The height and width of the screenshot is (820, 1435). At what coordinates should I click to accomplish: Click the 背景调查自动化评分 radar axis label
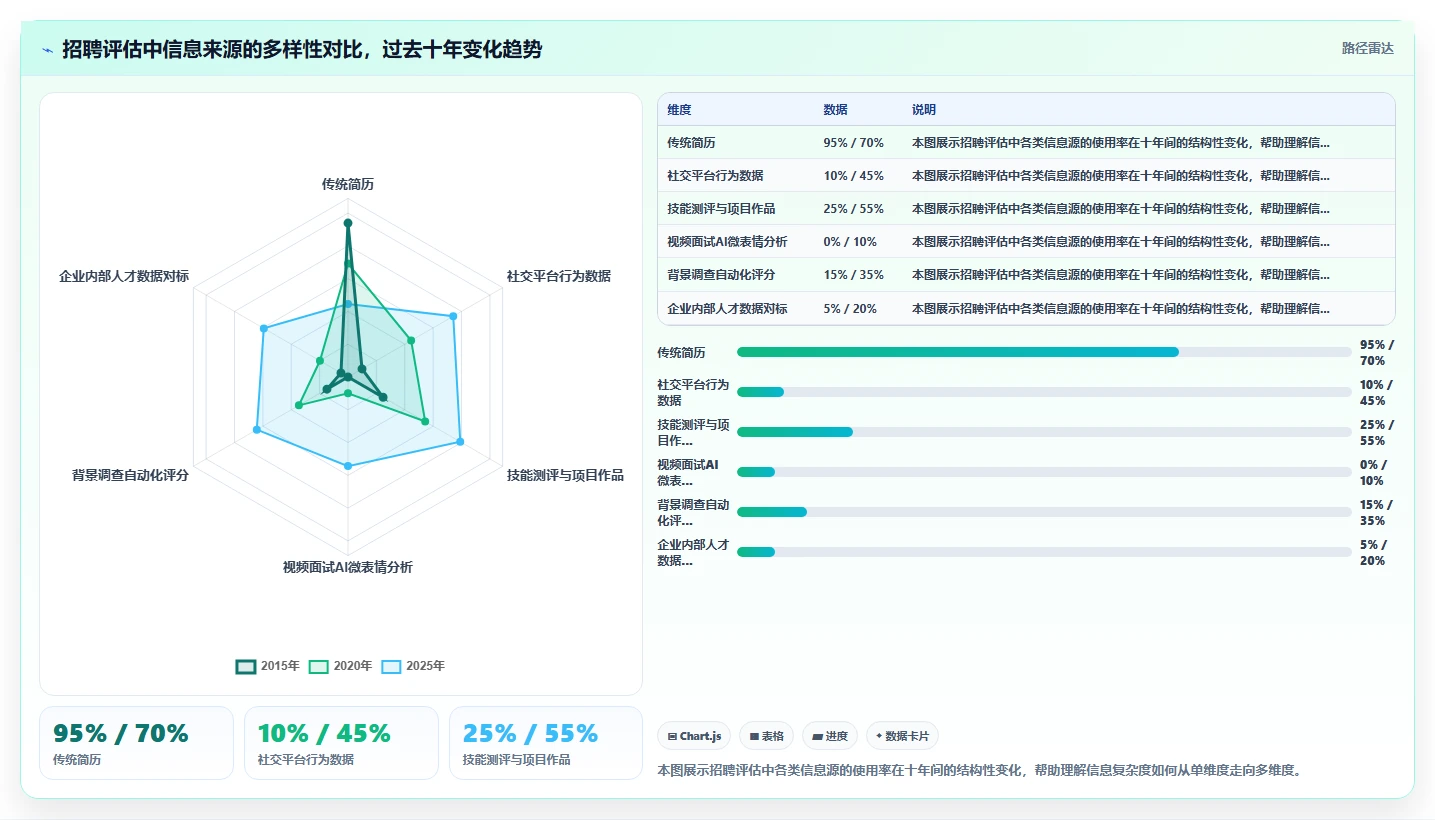[x=130, y=475]
